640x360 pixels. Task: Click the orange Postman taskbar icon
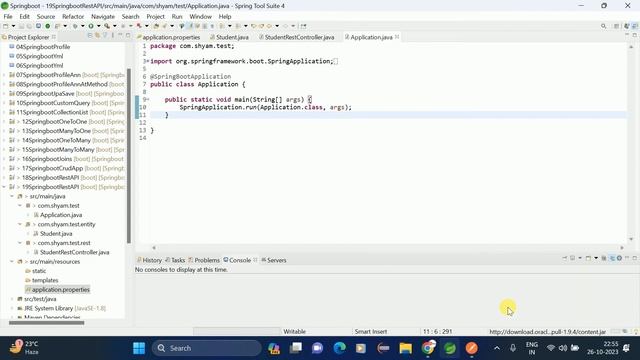(472, 348)
